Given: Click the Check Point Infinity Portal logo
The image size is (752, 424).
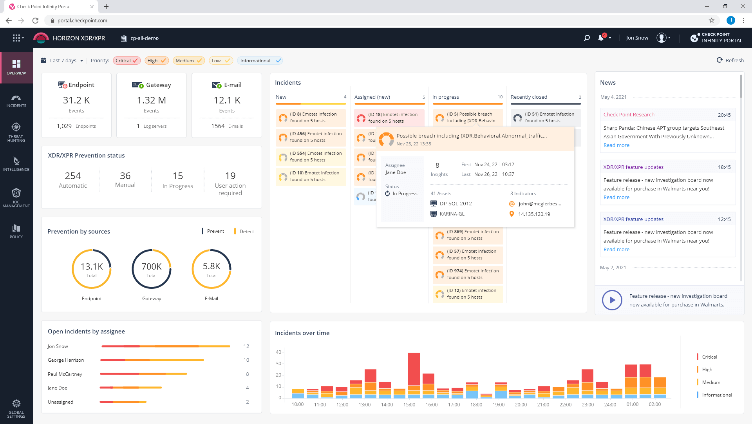Looking at the screenshot, I should 716,38.
